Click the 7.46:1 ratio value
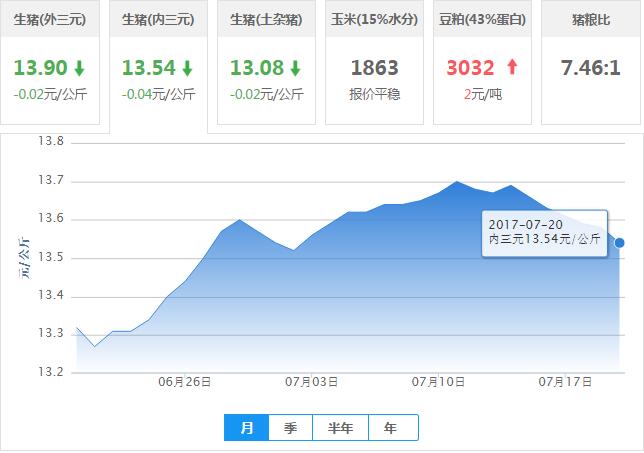 pyautogui.click(x=591, y=68)
